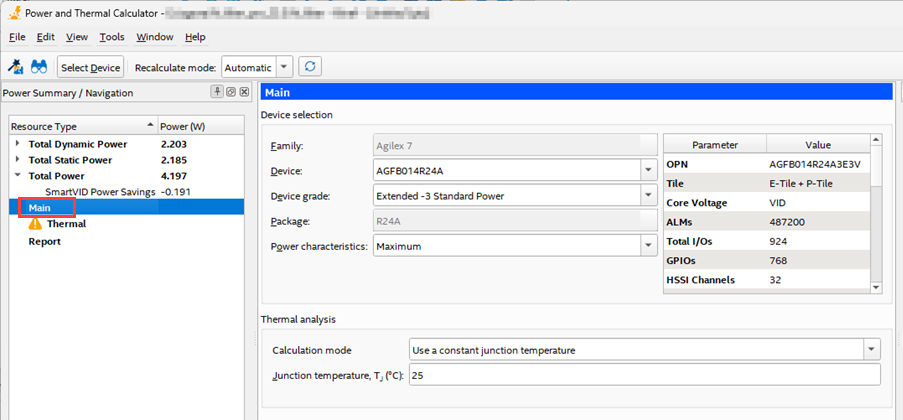Click the Tile value E-Tile + P-Tile

(800, 184)
